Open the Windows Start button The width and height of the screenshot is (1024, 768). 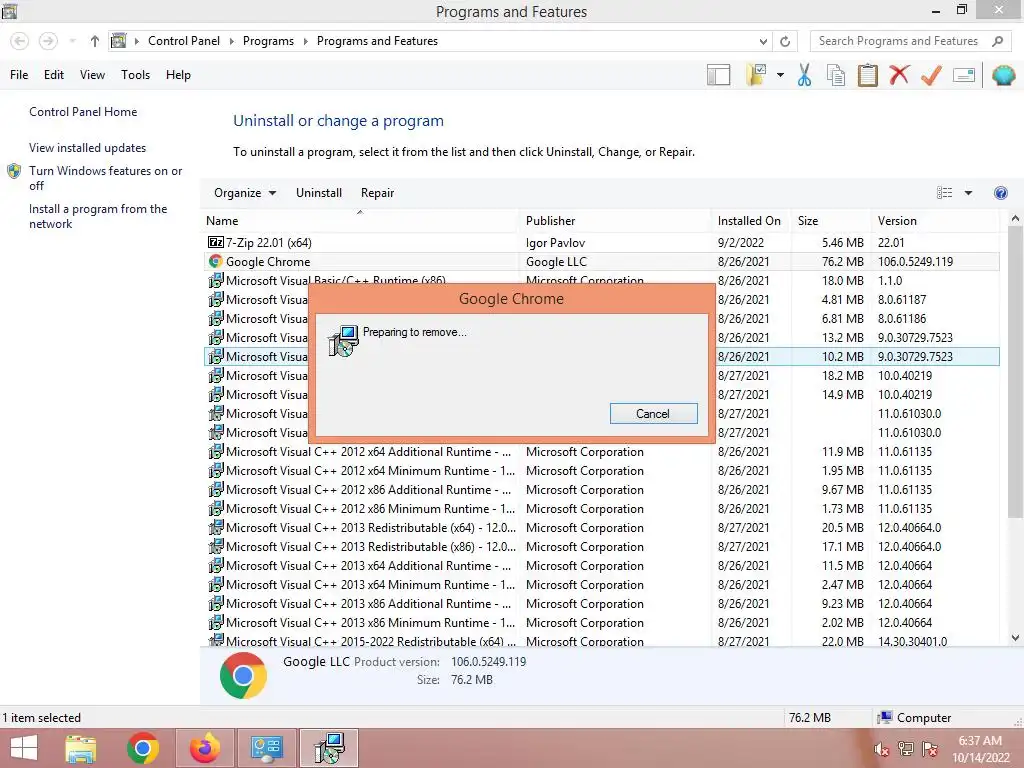click(x=24, y=748)
